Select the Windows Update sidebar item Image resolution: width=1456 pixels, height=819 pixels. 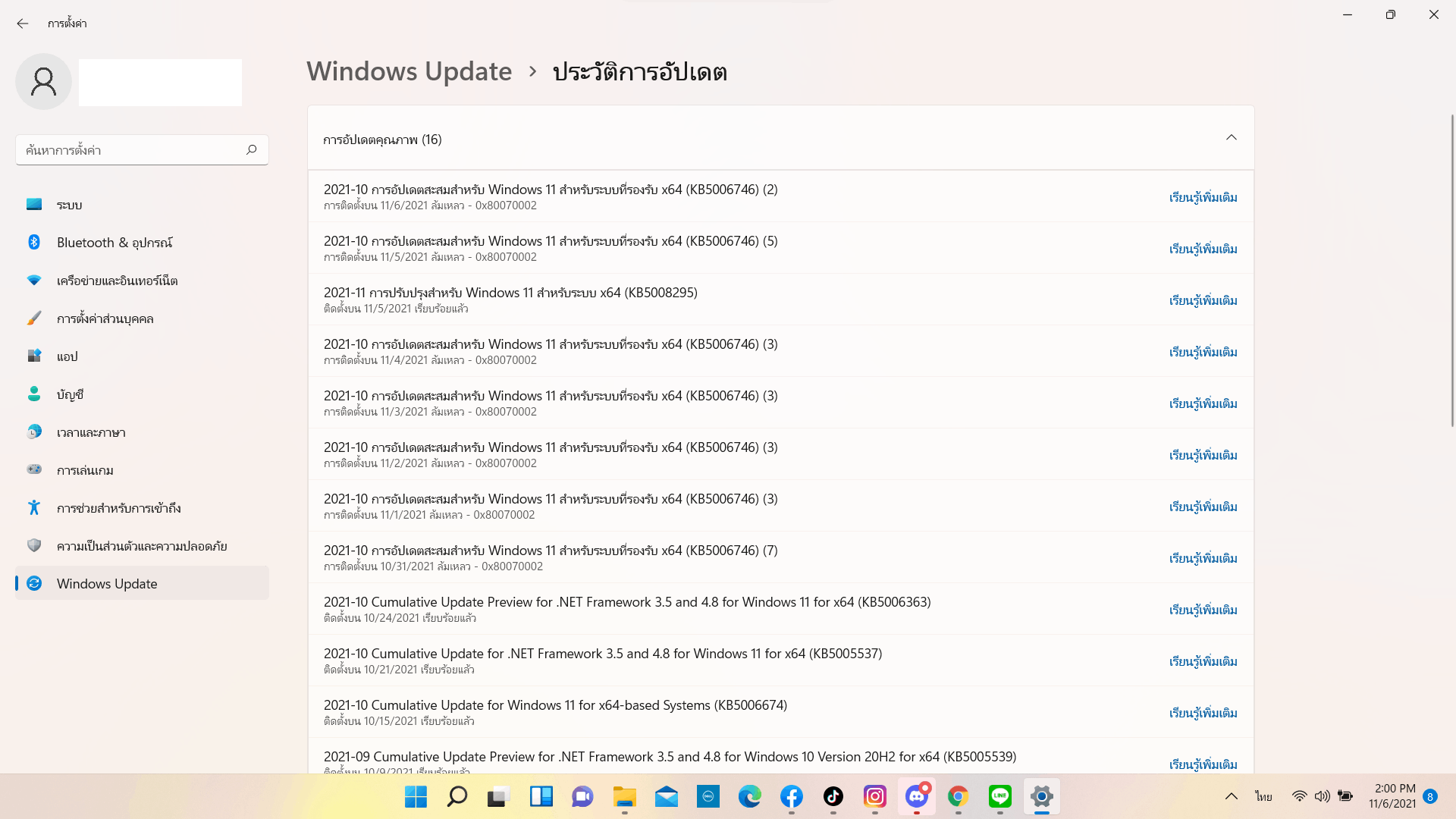click(107, 583)
